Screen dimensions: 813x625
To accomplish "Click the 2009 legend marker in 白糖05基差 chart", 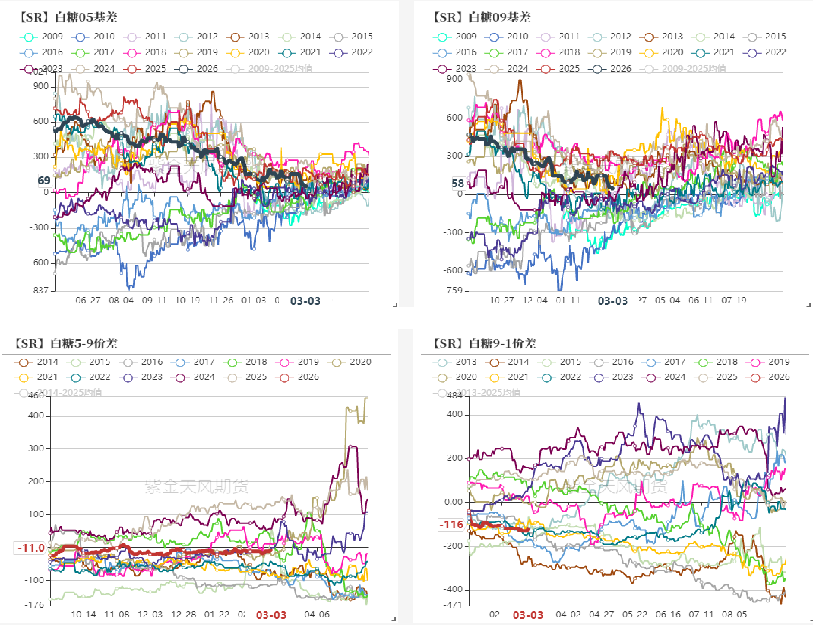I will (30, 35).
